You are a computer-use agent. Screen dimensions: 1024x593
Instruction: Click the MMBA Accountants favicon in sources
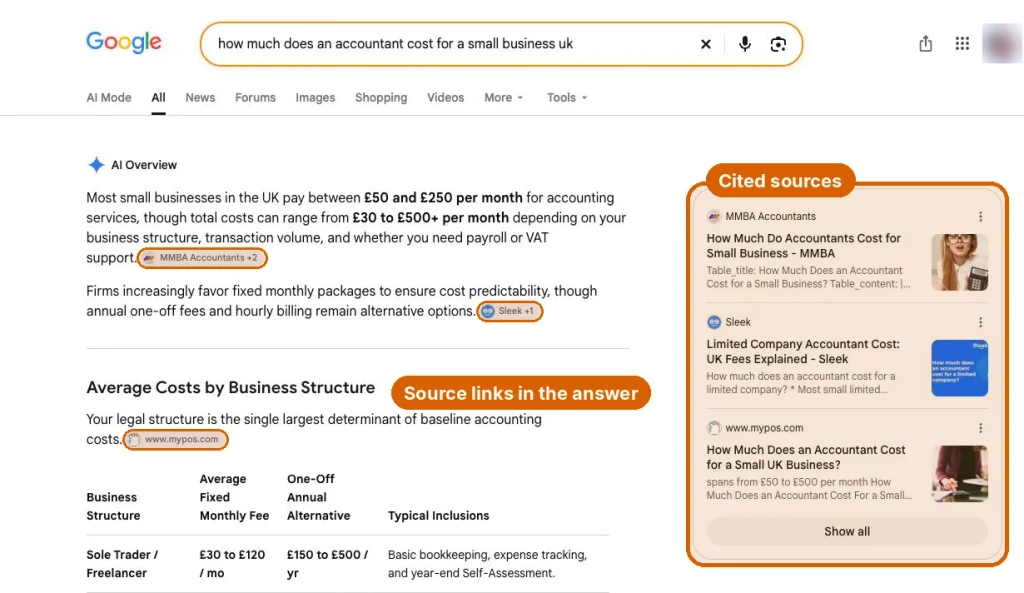(714, 216)
